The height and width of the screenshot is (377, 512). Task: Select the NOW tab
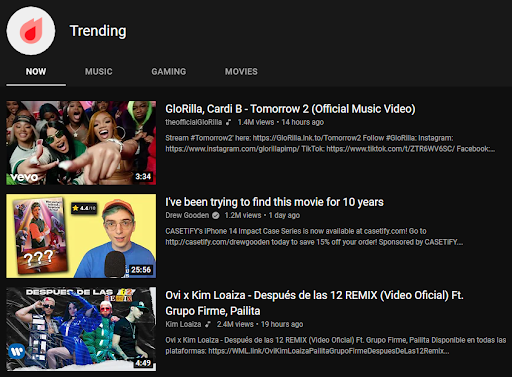coord(36,72)
